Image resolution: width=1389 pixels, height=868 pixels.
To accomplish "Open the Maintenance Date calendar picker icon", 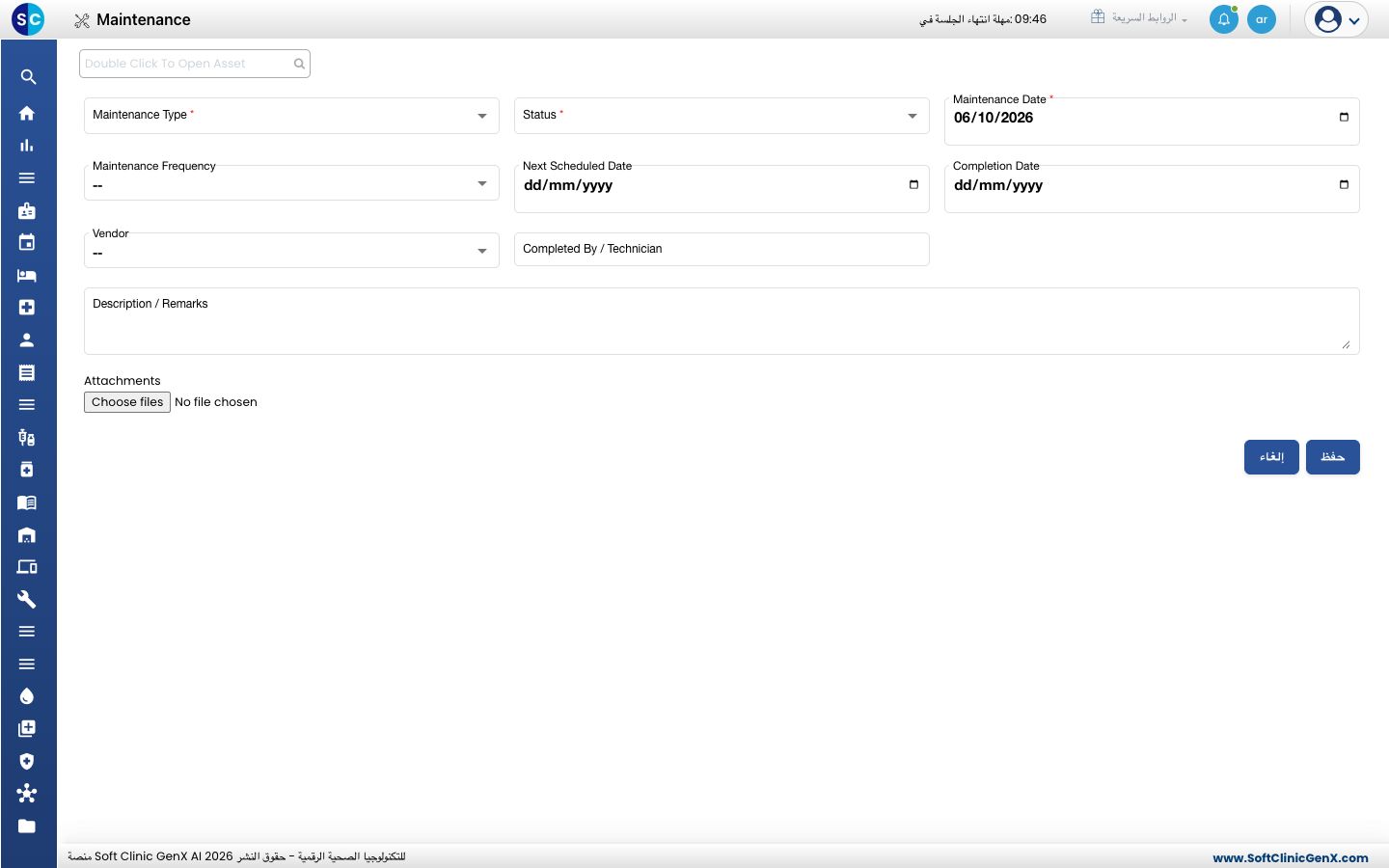I will click(1344, 118).
